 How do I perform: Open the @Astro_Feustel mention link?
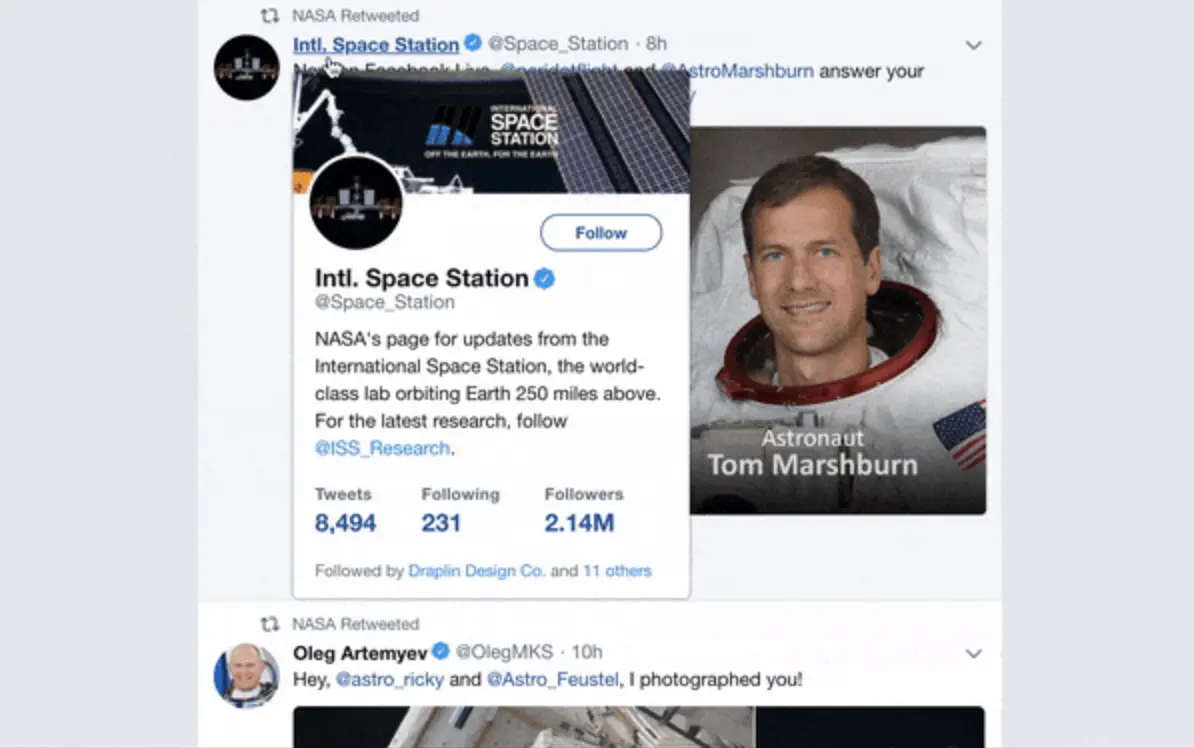[x=553, y=679]
